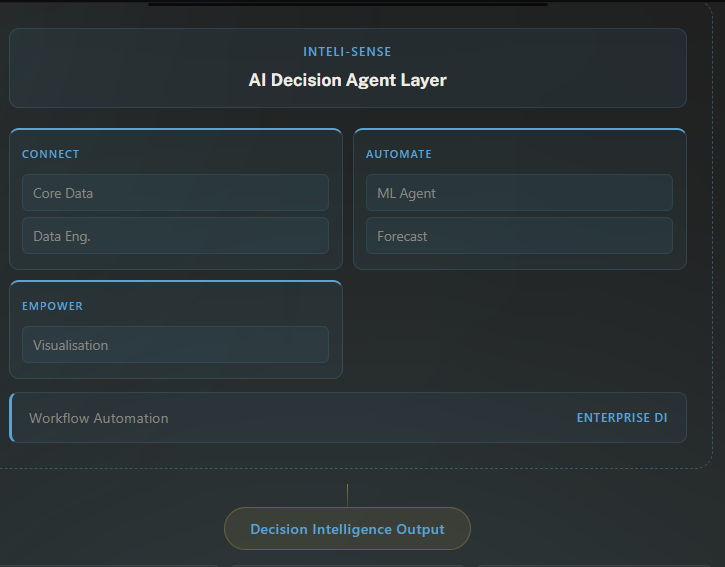Click the EMPOWER section heading
The width and height of the screenshot is (725, 567).
[x=52, y=306]
